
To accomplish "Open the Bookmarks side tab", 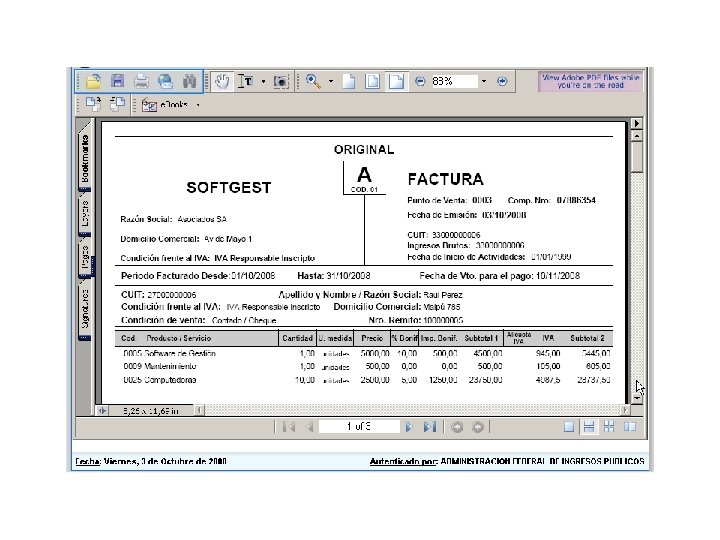I will click(85, 158).
